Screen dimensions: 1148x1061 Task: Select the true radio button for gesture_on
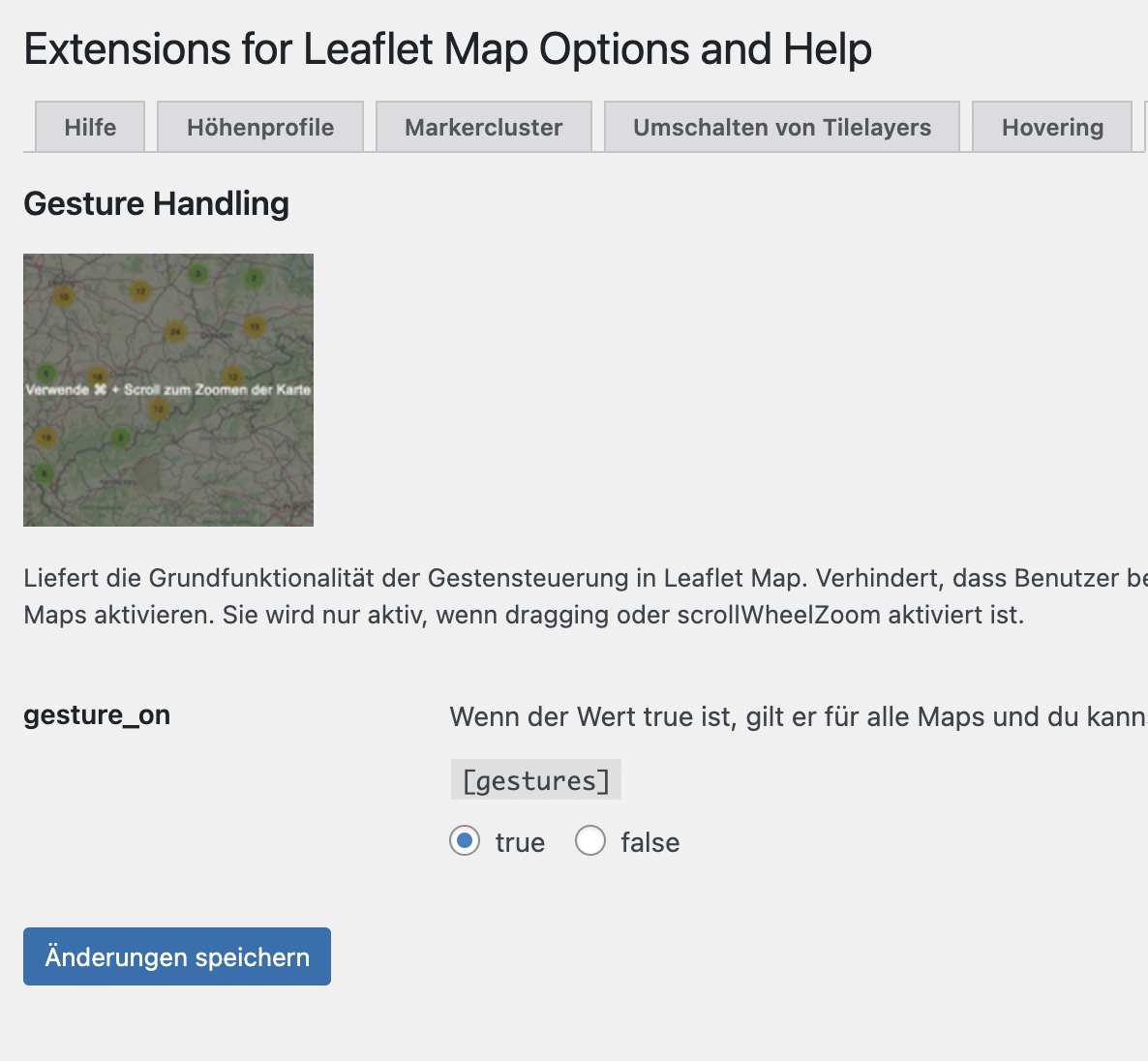point(465,840)
